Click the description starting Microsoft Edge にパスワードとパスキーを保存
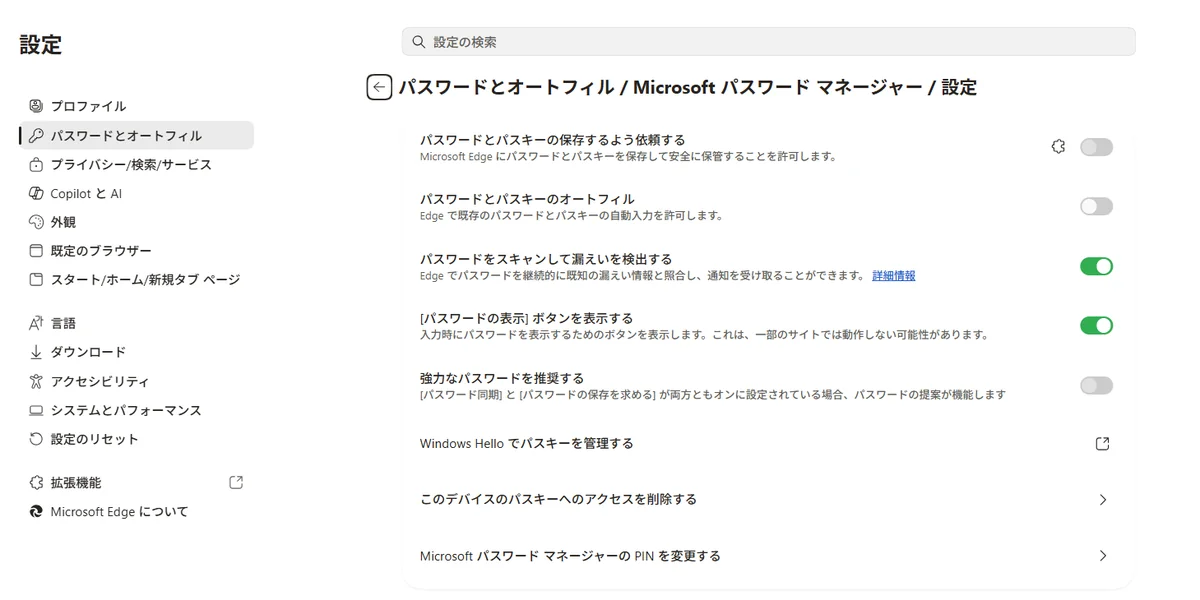1200x600 pixels. 628,157
